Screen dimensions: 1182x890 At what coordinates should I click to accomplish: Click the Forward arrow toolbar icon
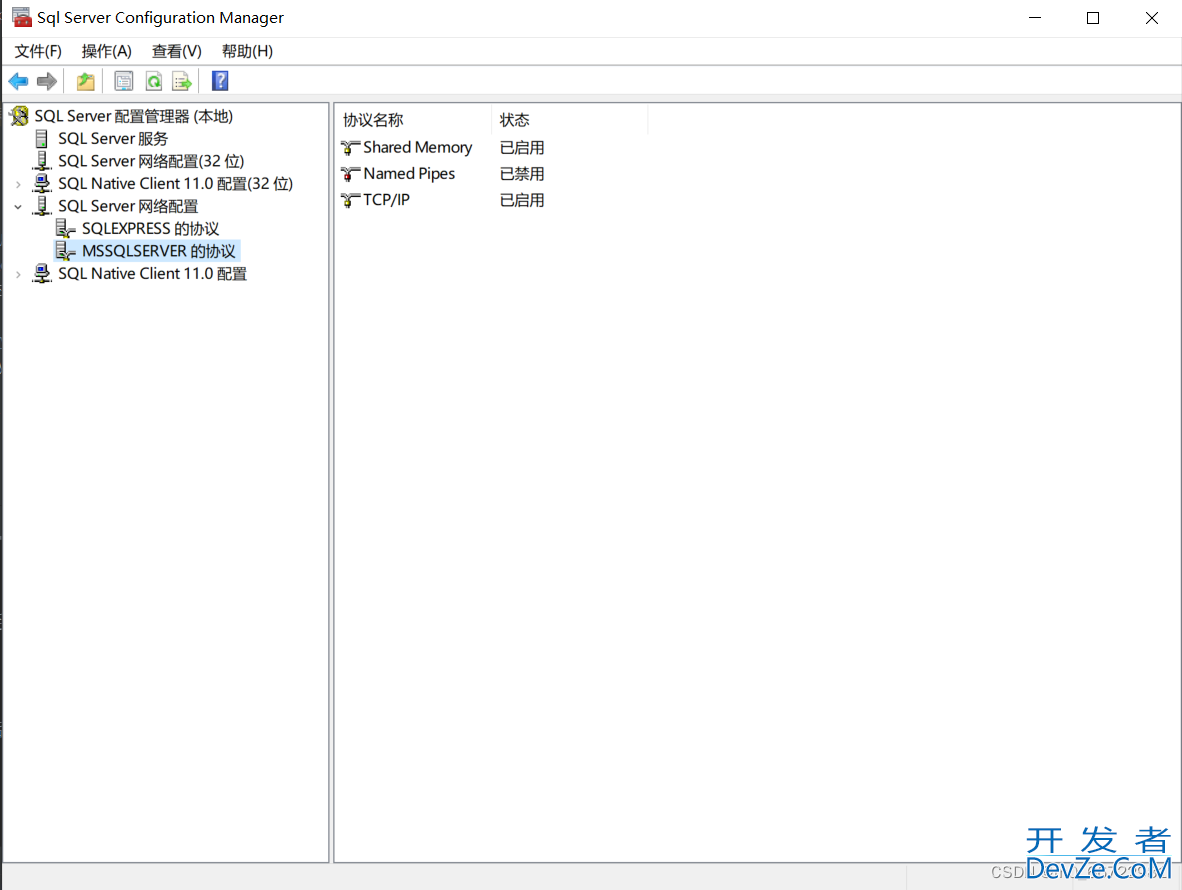click(47, 81)
